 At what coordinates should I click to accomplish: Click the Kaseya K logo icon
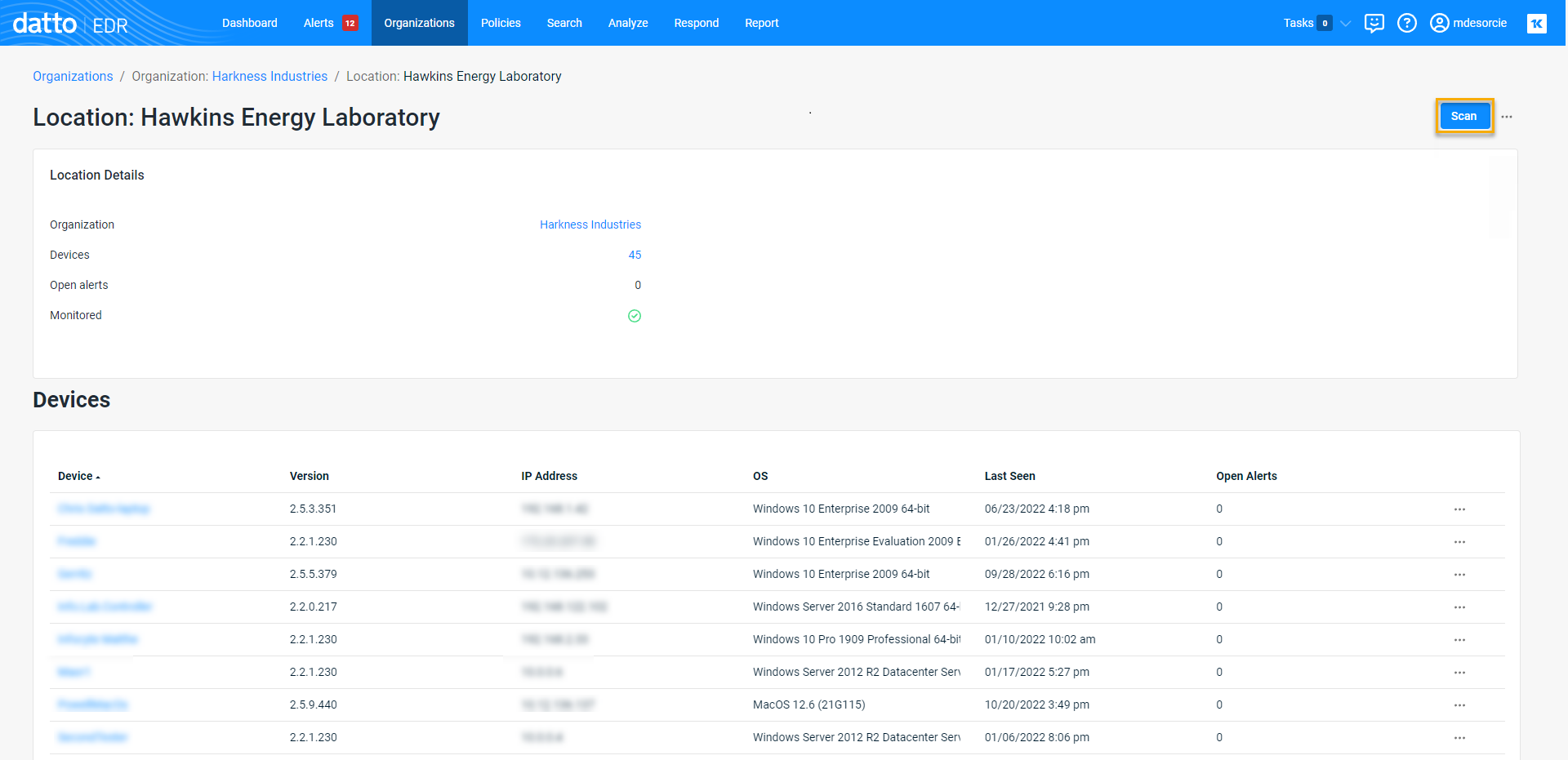1537,23
